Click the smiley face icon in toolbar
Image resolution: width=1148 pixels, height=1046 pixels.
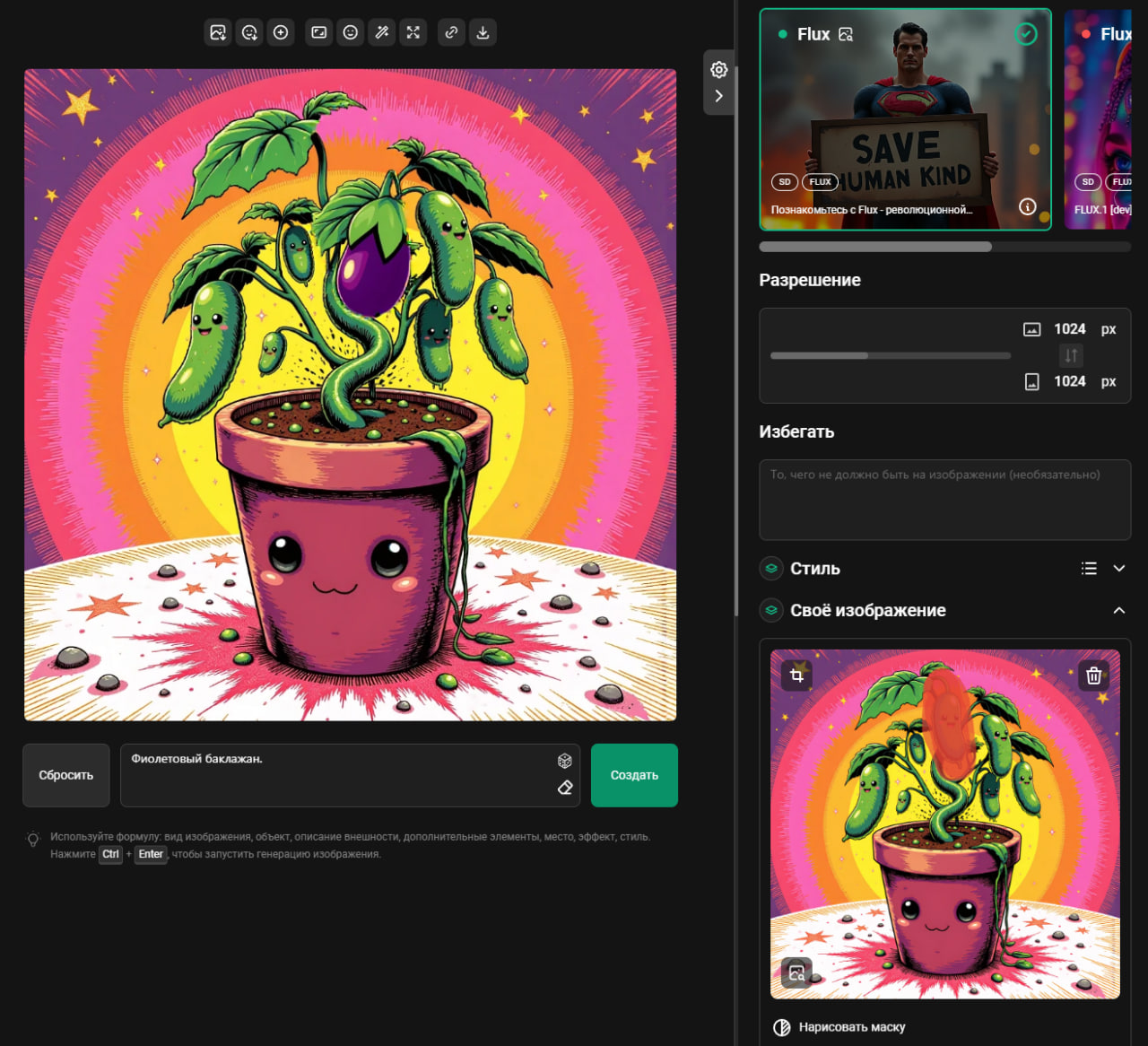tap(351, 32)
